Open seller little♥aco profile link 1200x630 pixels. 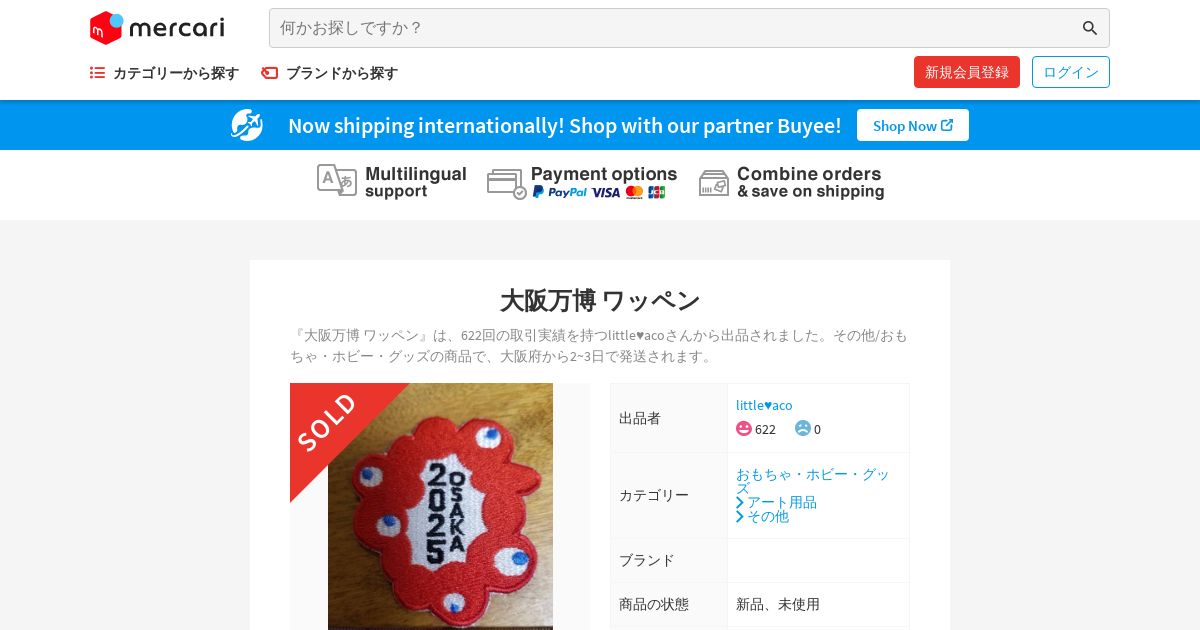[764, 405]
